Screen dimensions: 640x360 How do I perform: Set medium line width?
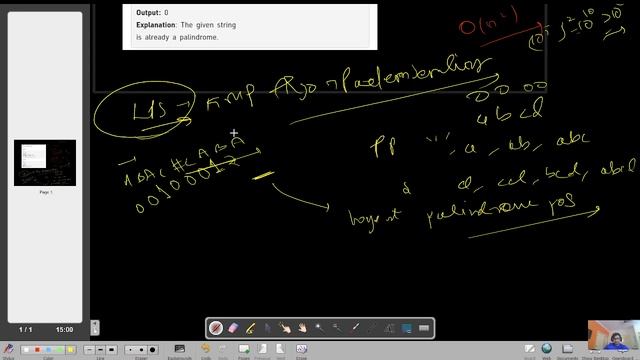100,350
